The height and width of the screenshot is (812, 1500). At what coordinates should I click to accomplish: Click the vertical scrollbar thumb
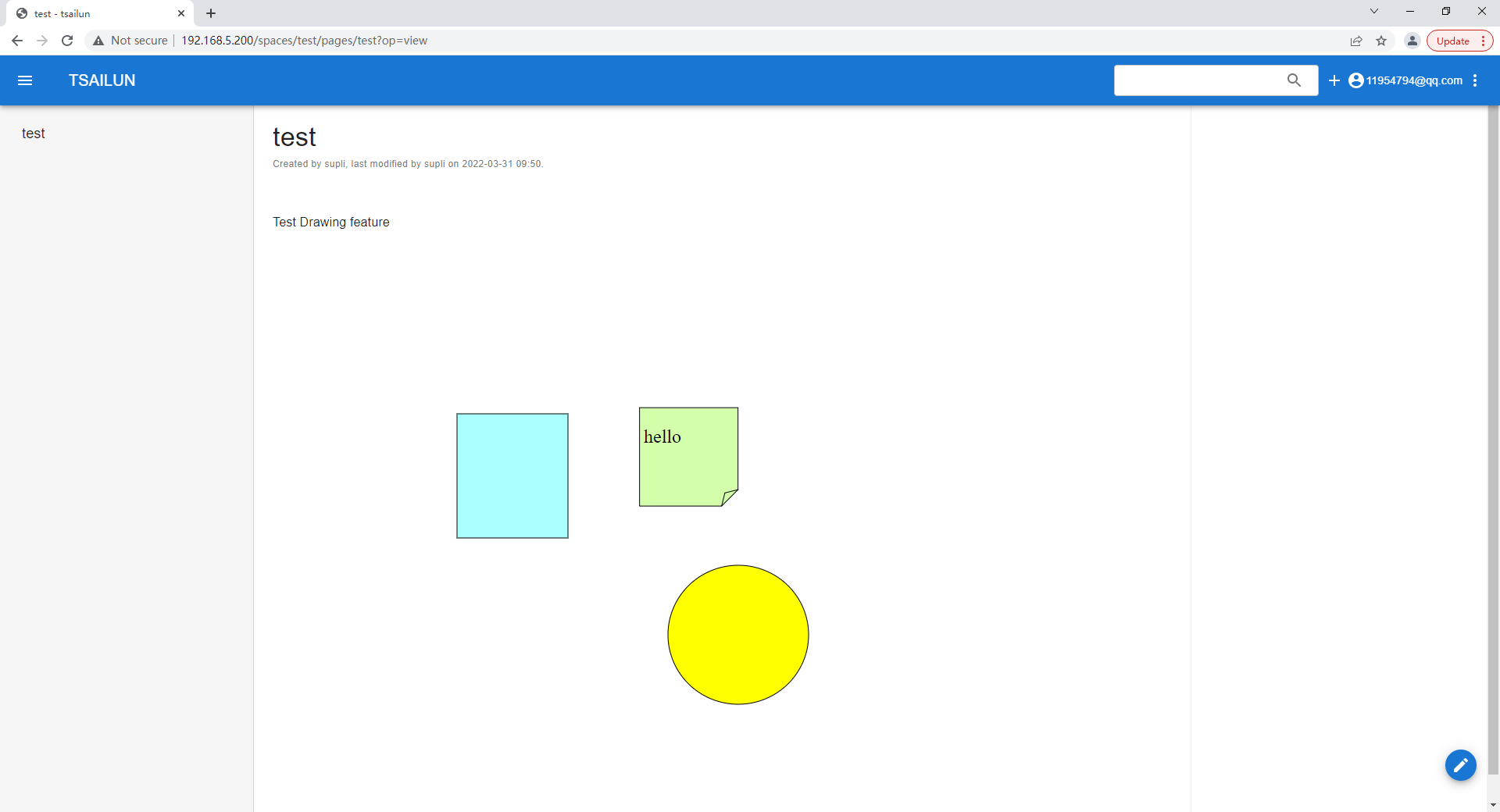point(1493,441)
